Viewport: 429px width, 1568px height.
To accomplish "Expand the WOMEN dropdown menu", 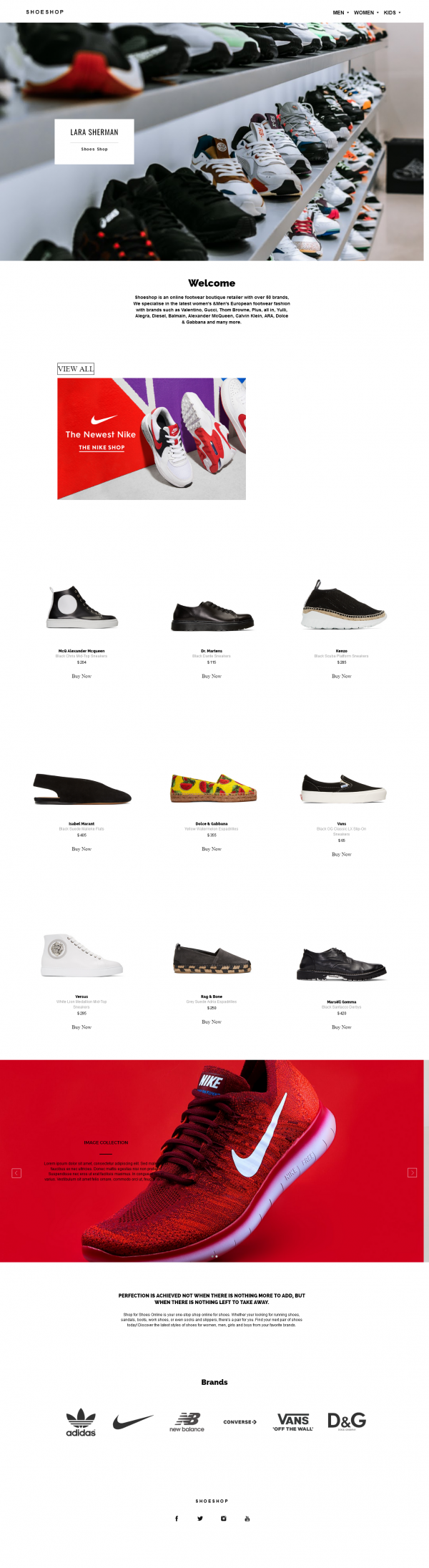I will coord(366,12).
